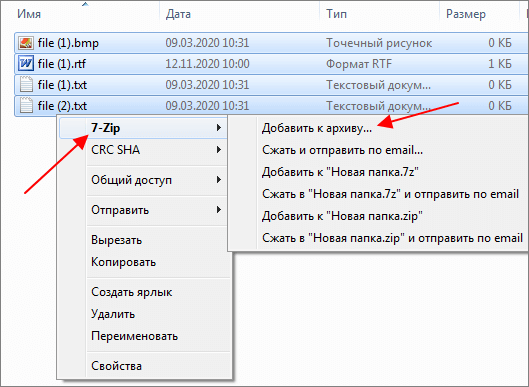Click type cell of file (1).txt row

(378, 85)
